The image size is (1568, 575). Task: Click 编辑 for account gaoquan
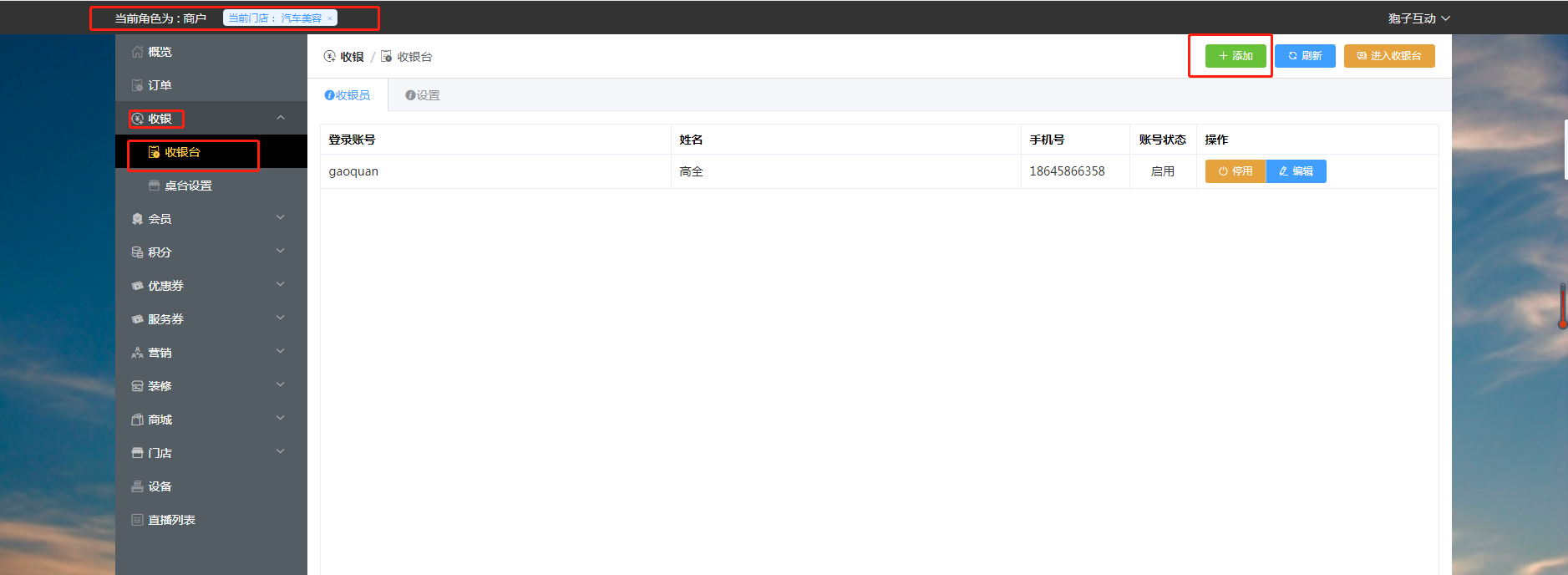click(x=1297, y=171)
